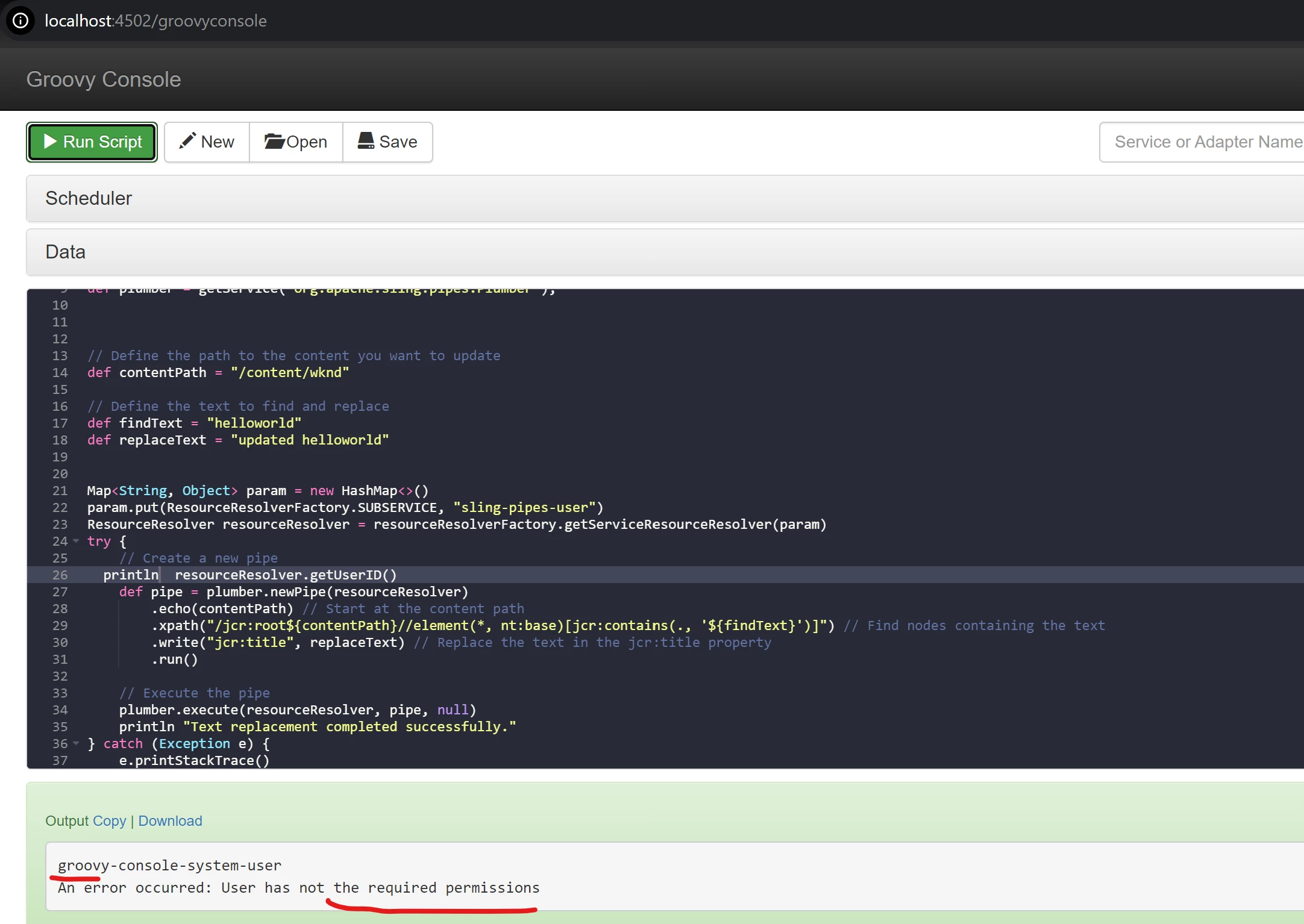Place cursor on line 26 println statement
Viewport: 1304px width, 924px height.
[130, 575]
